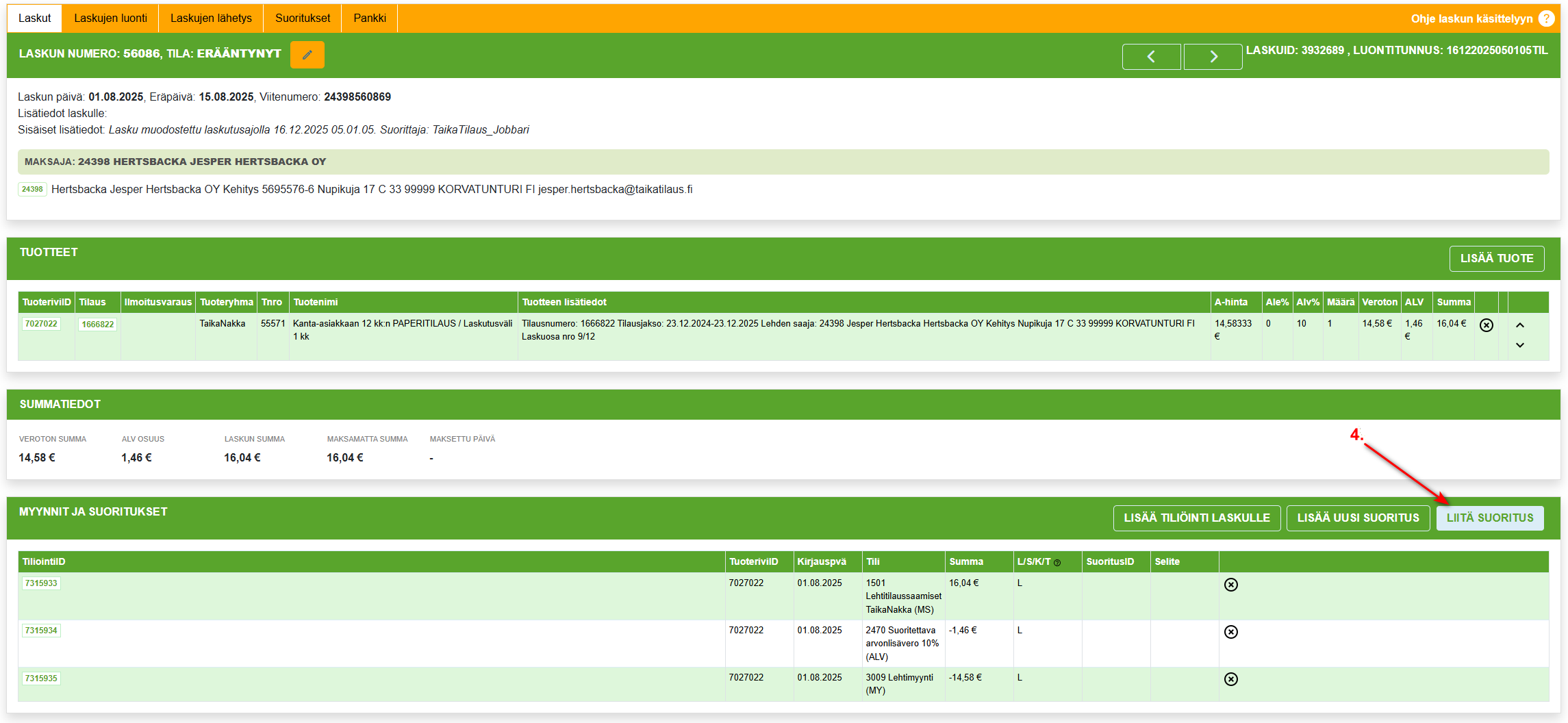Click Ohje laskun käsittelyyn help link
Viewport: 1568px width, 723px height.
[1471, 18]
